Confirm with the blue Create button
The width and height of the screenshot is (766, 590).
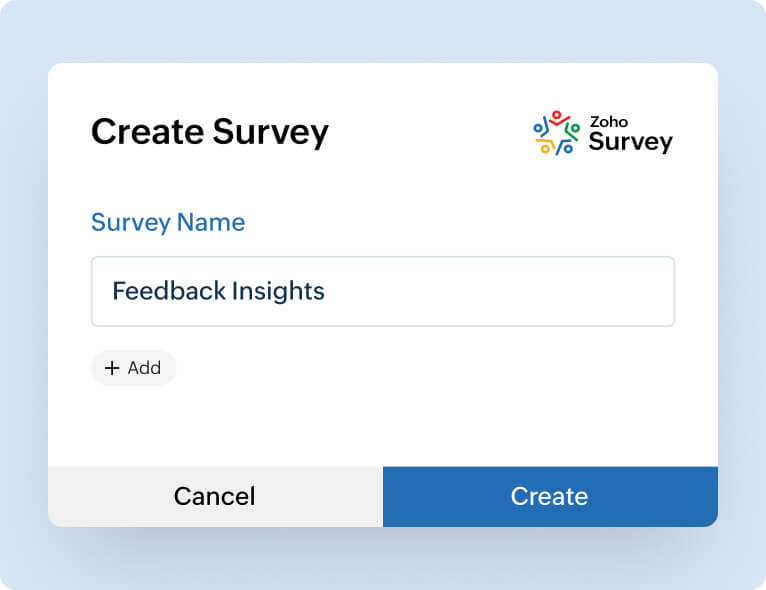click(550, 496)
